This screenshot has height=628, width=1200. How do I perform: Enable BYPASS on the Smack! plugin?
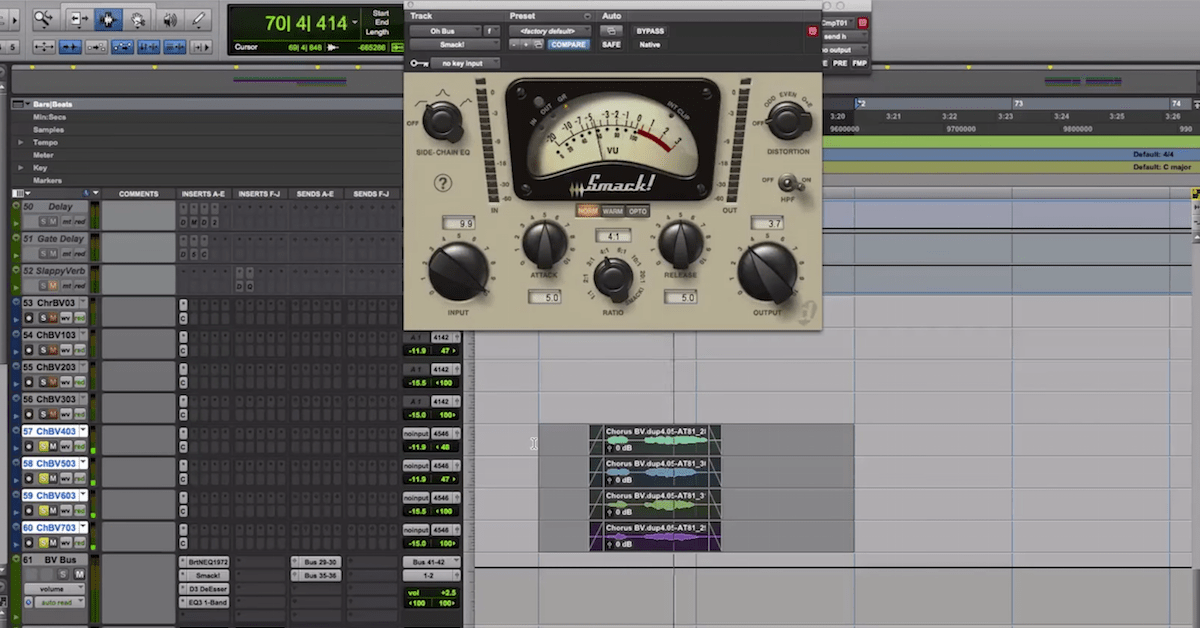tap(650, 31)
